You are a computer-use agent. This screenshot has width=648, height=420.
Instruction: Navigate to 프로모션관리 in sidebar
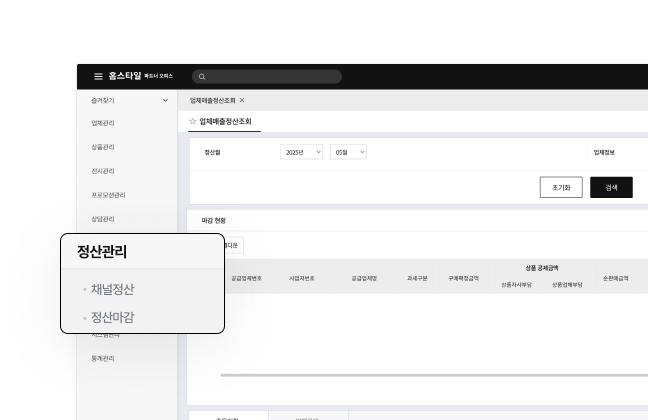[108, 195]
